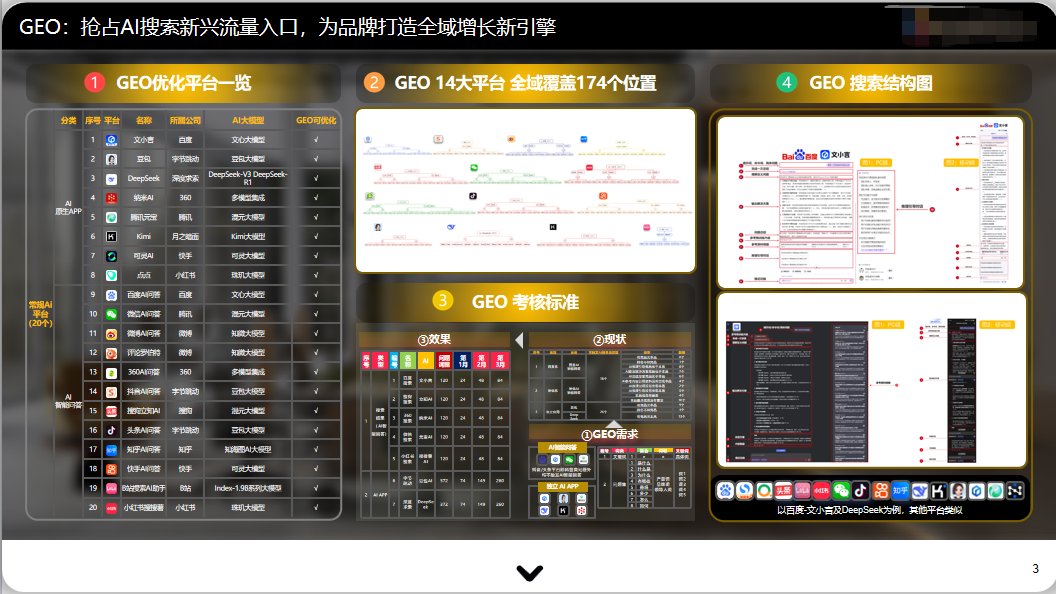This screenshot has width=1056, height=594.
Task: Click the 小红书 red icon in the bottom icon strip
Action: click(x=822, y=491)
